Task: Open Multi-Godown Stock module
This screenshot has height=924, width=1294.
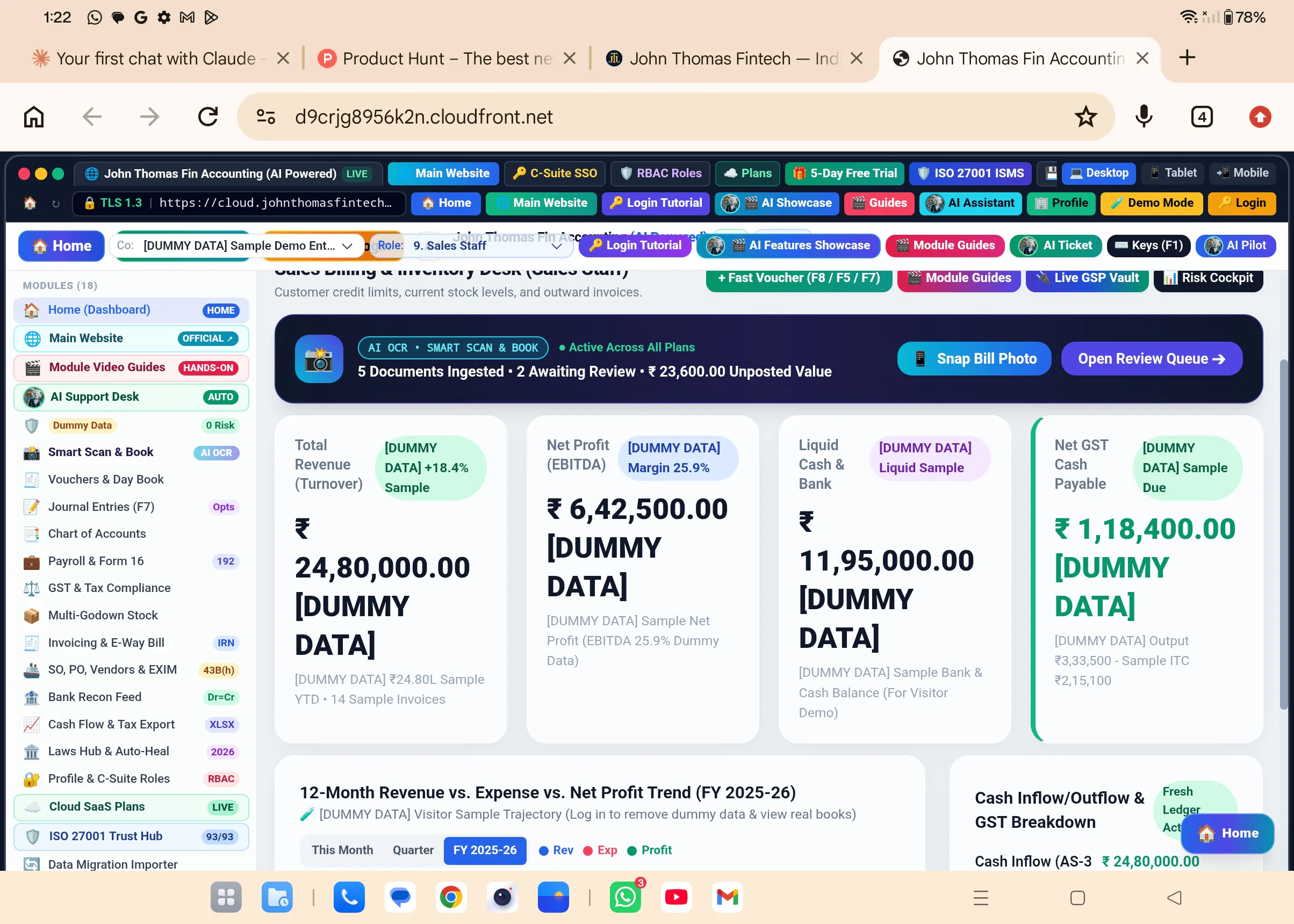Action: pos(131,615)
